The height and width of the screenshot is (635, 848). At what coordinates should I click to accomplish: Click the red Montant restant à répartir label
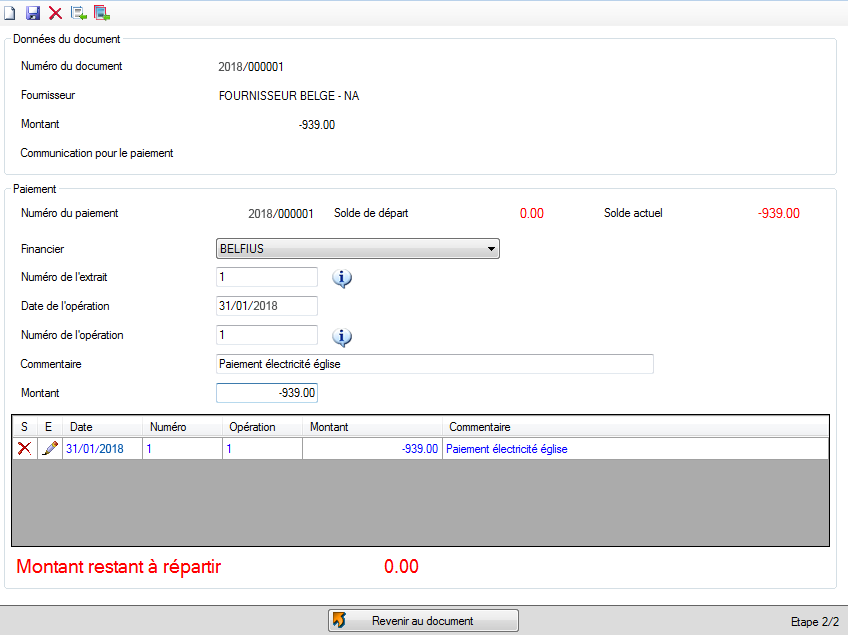click(118, 566)
